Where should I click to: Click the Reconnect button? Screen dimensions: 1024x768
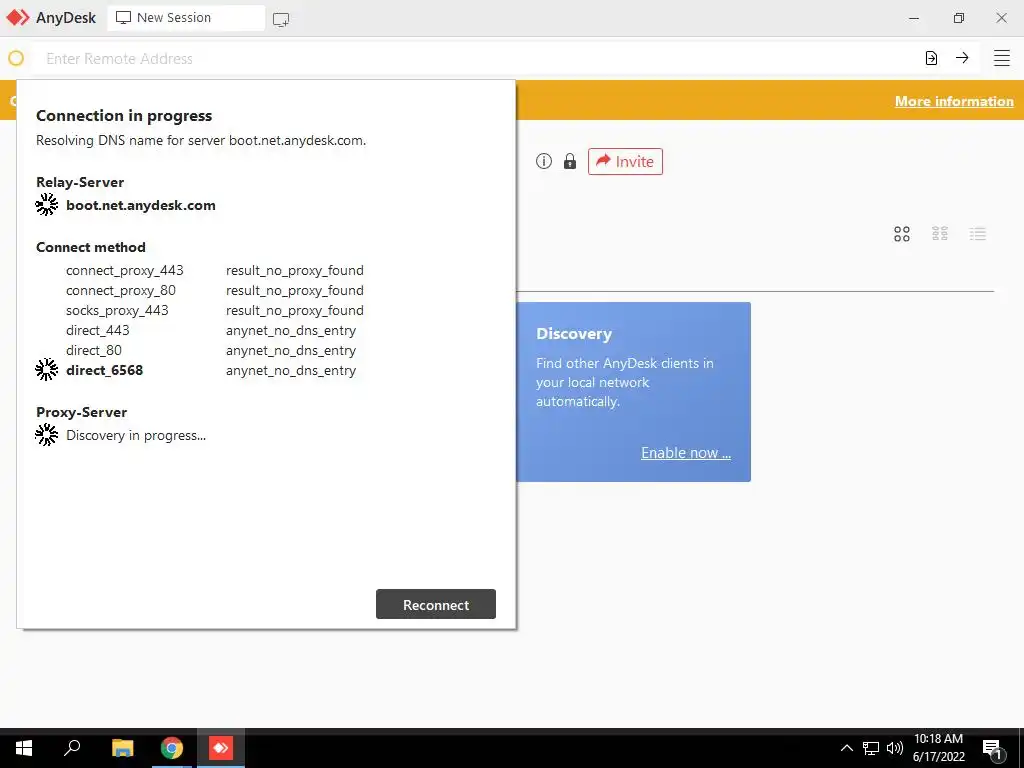[x=436, y=604]
